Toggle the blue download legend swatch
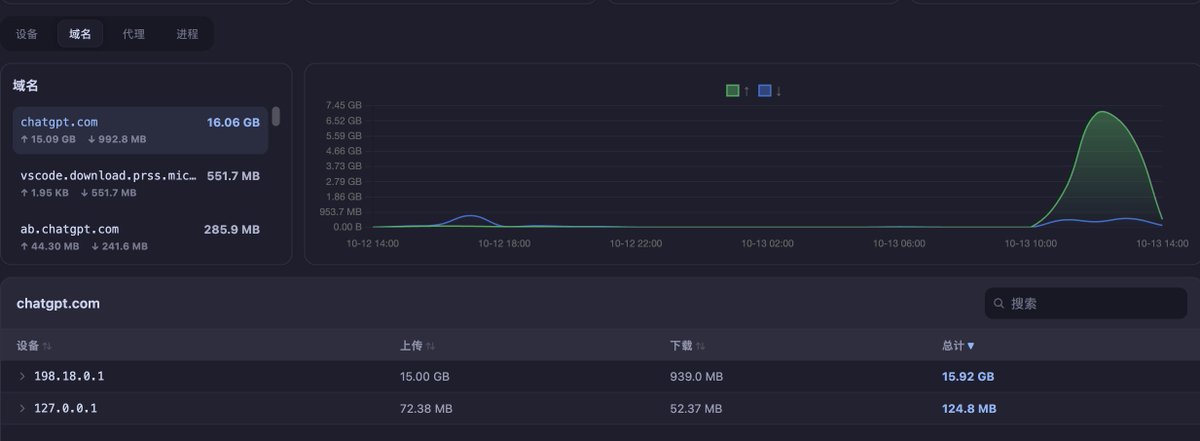The width and height of the screenshot is (1200, 441). (765, 91)
